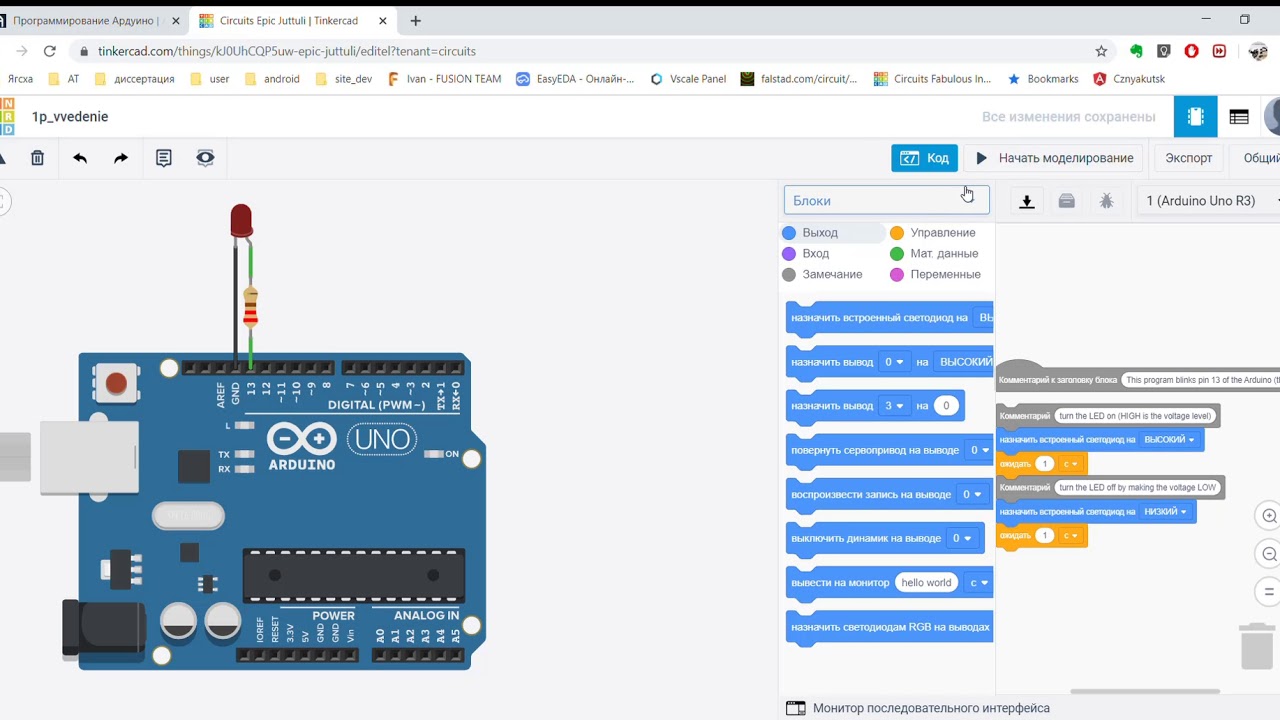Click the hello world text field
1280x720 pixels.
(926, 583)
